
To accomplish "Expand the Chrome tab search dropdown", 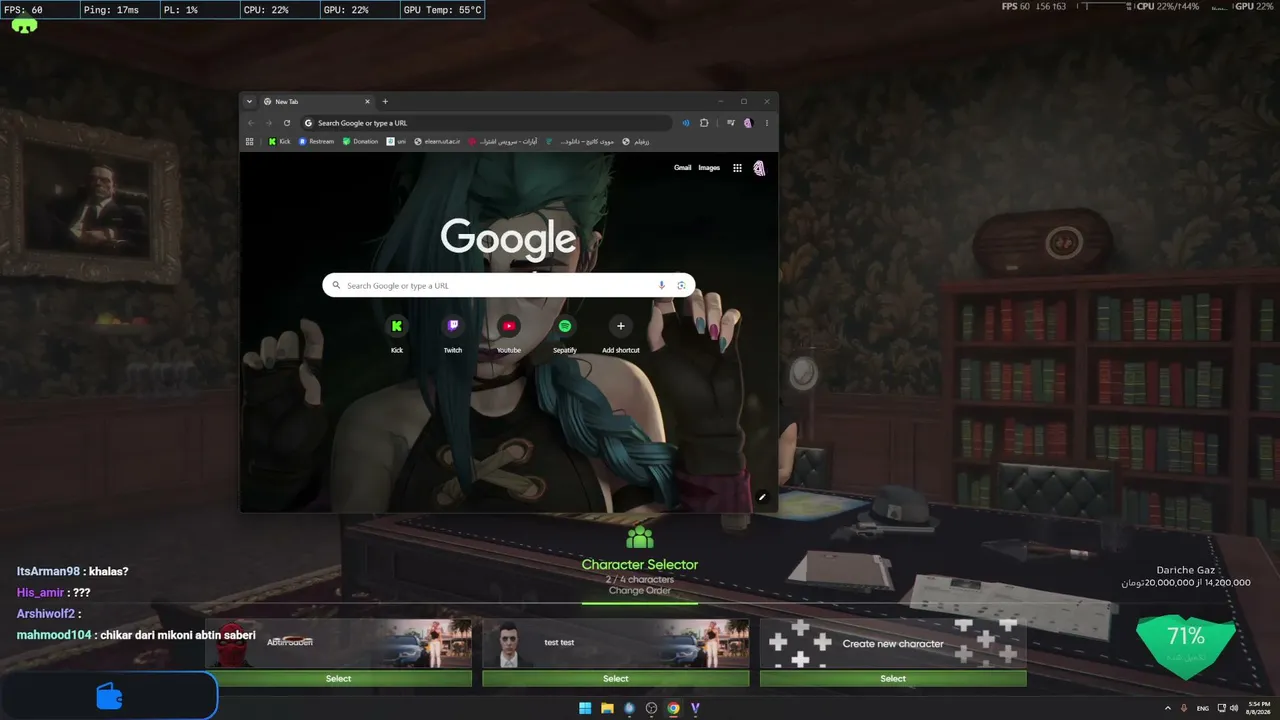I will 249,101.
